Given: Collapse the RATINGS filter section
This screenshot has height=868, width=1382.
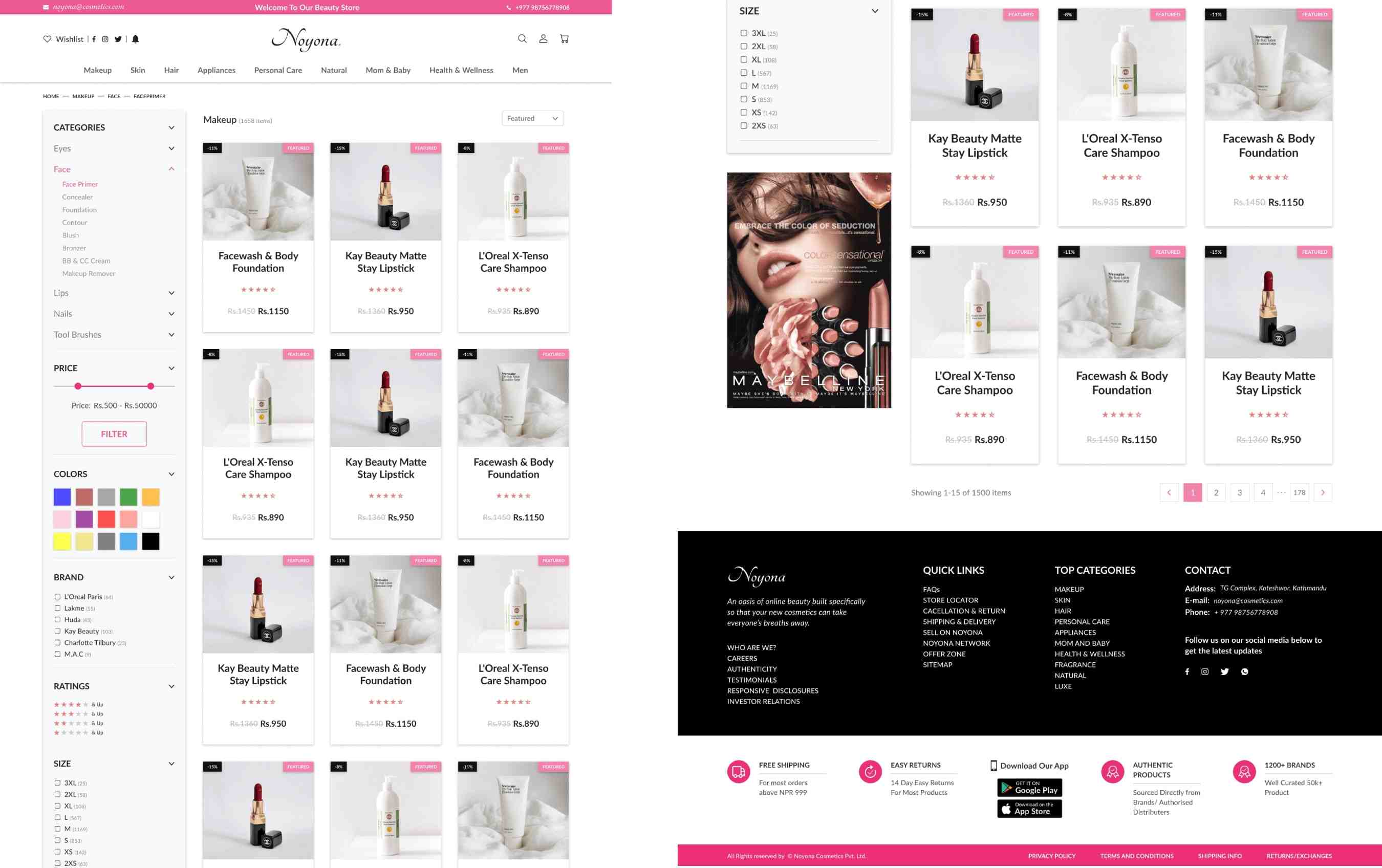Looking at the screenshot, I should (x=171, y=686).
